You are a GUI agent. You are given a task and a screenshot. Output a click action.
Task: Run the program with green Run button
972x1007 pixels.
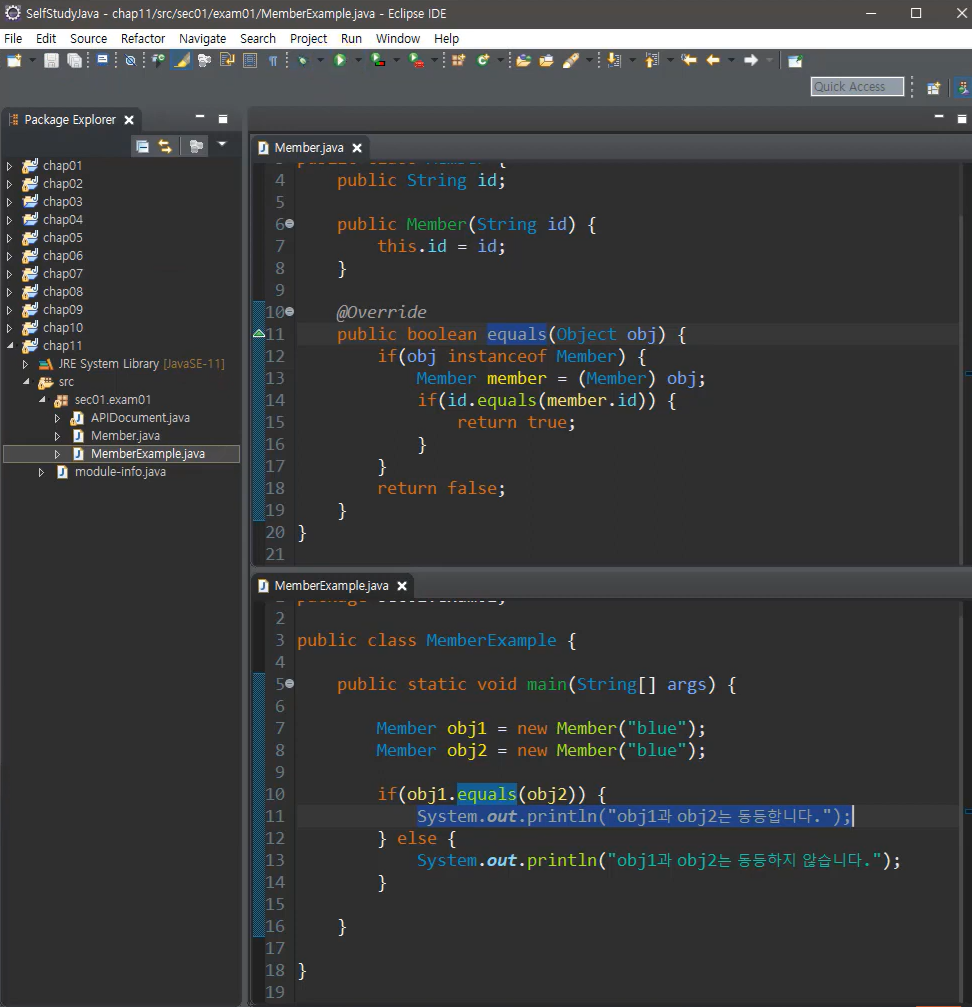click(x=340, y=60)
